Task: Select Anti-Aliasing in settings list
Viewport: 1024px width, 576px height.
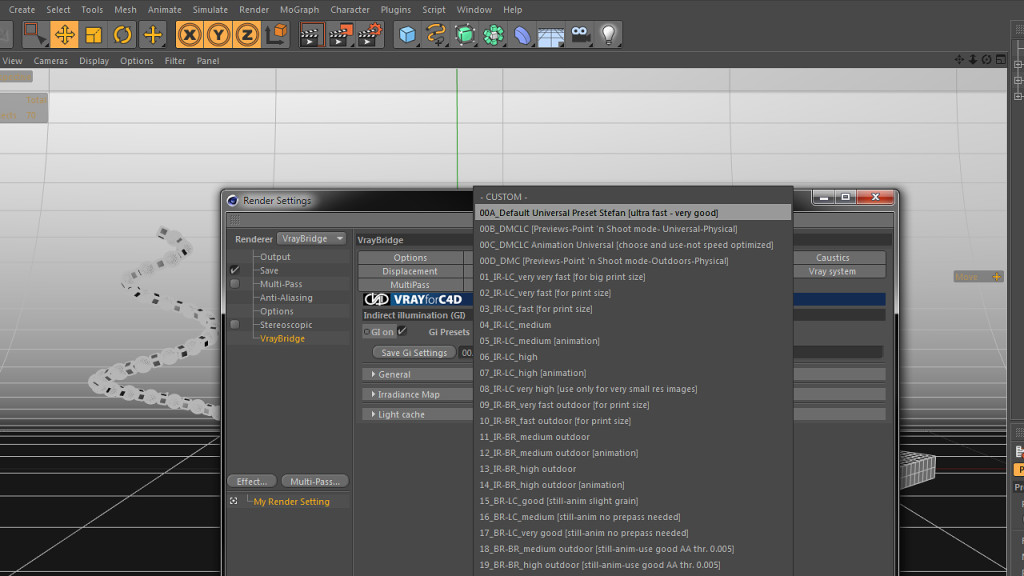Action: coord(286,298)
